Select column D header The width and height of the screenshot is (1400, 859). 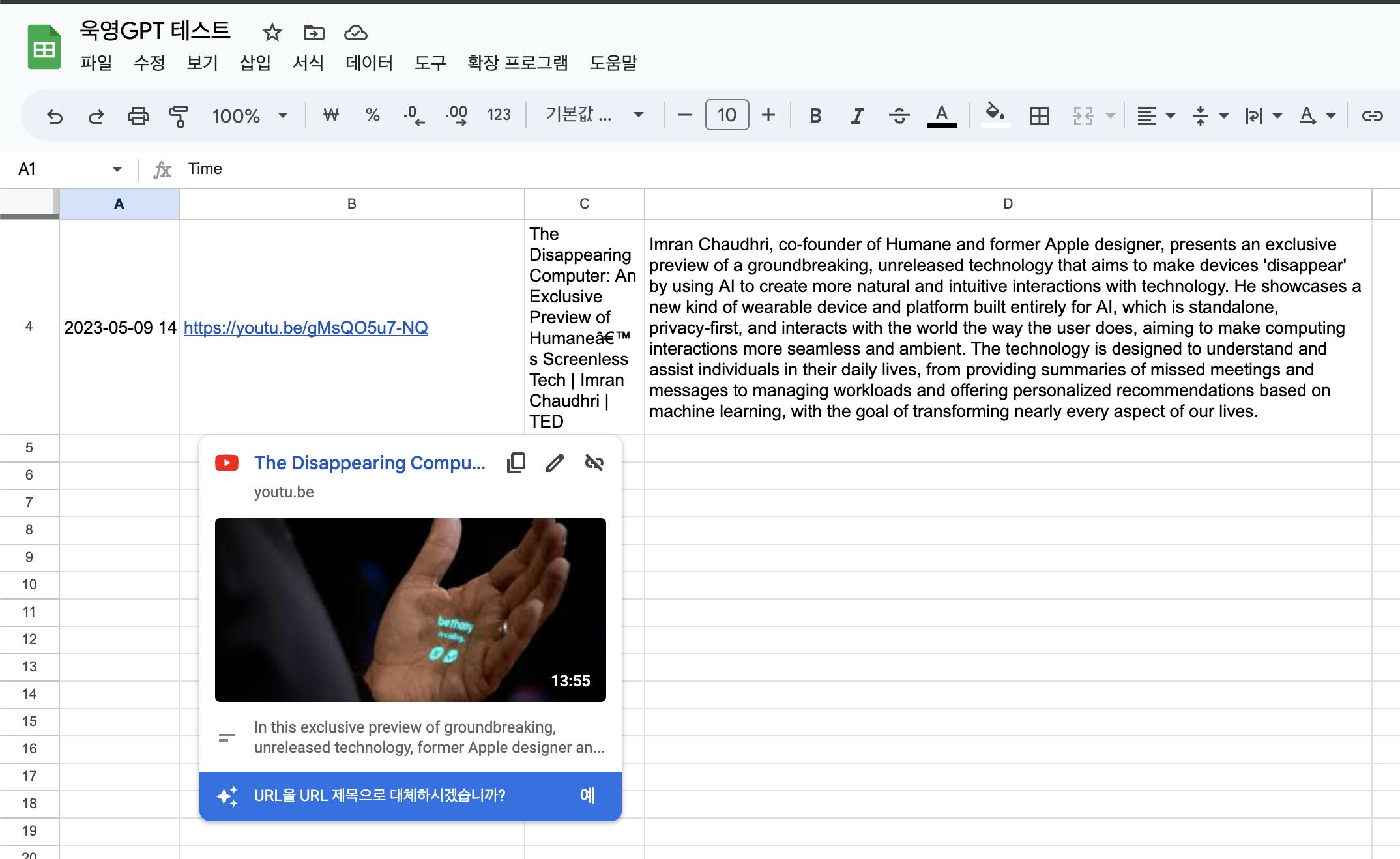point(1008,204)
